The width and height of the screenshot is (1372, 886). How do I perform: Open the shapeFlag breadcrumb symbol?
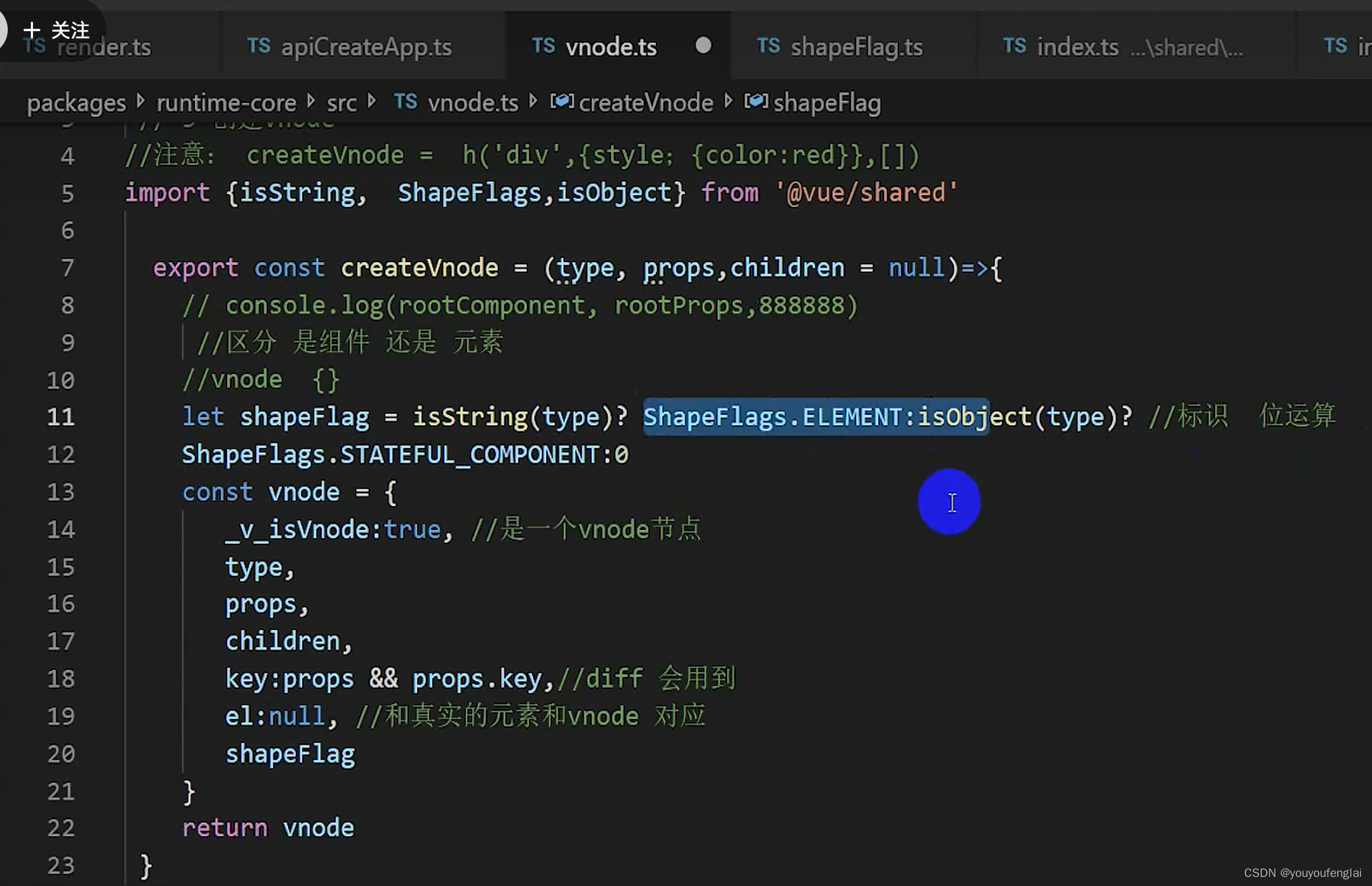click(x=827, y=103)
